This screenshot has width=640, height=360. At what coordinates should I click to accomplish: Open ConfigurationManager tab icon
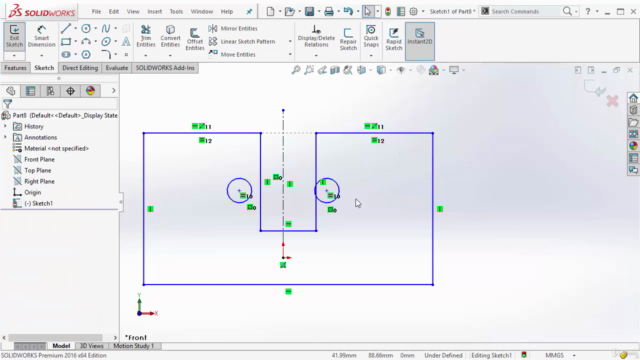pos(50,91)
